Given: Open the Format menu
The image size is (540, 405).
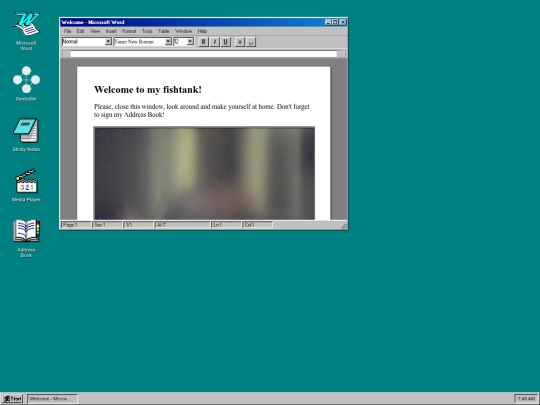Looking at the screenshot, I should point(129,31).
